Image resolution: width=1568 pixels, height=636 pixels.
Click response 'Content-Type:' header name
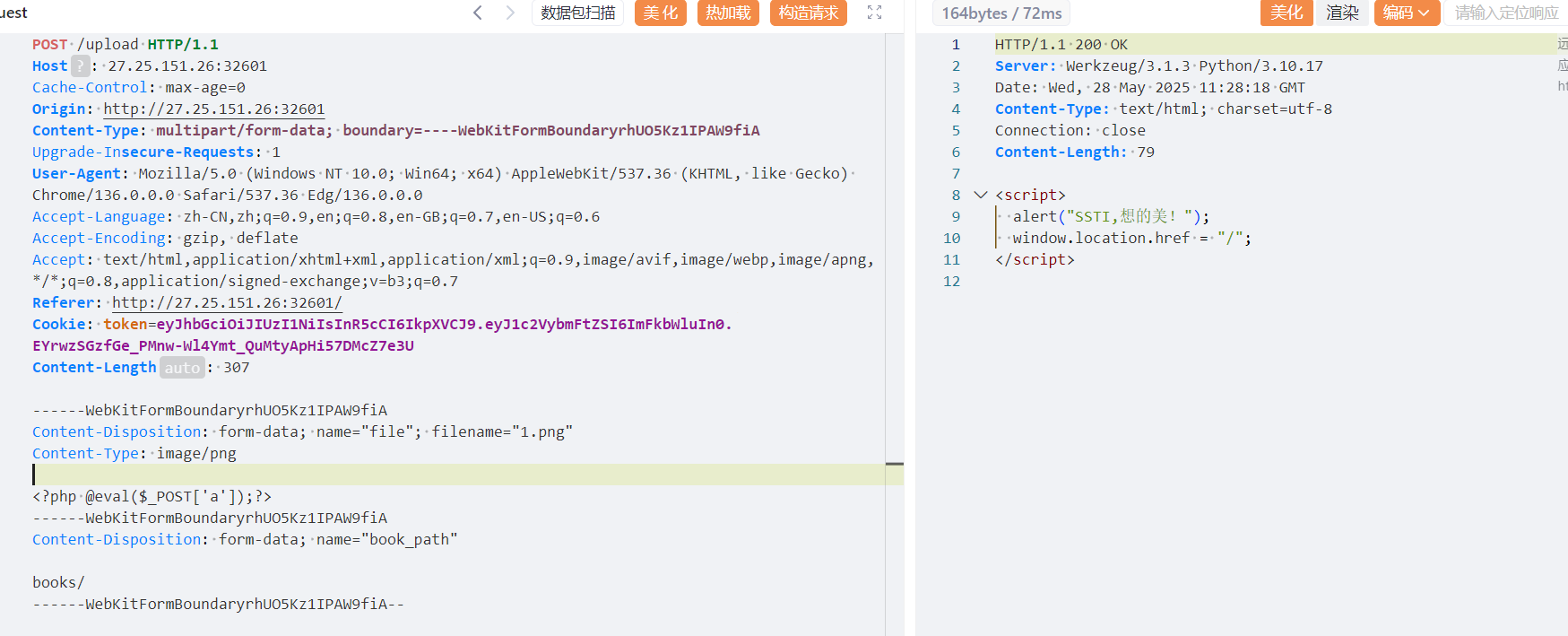[1053, 109]
